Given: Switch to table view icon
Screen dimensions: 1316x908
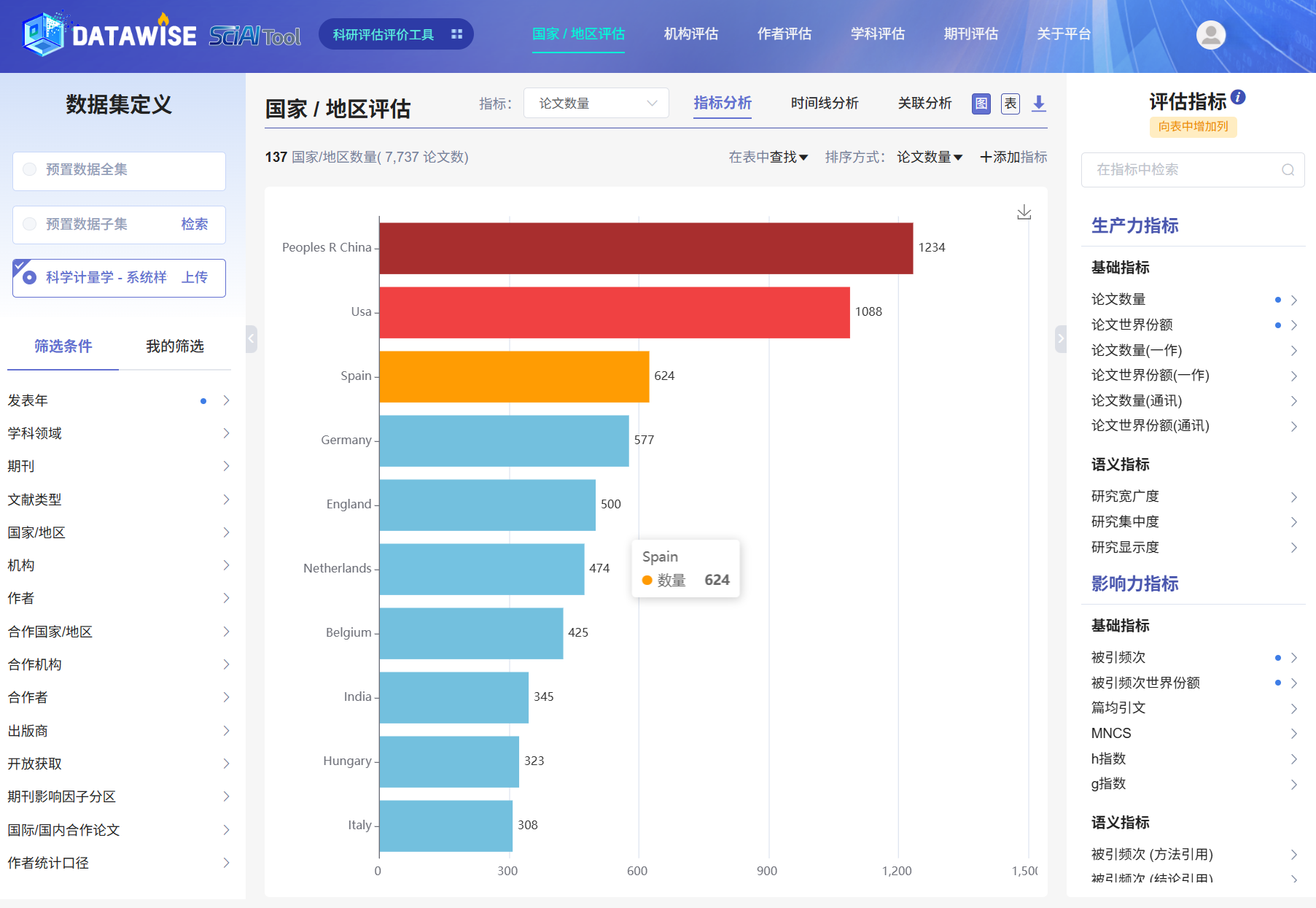Looking at the screenshot, I should tap(1011, 104).
